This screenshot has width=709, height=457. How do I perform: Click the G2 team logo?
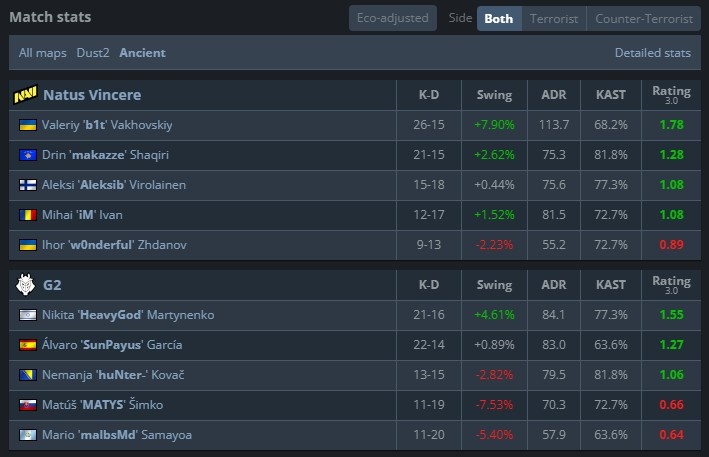point(25,285)
